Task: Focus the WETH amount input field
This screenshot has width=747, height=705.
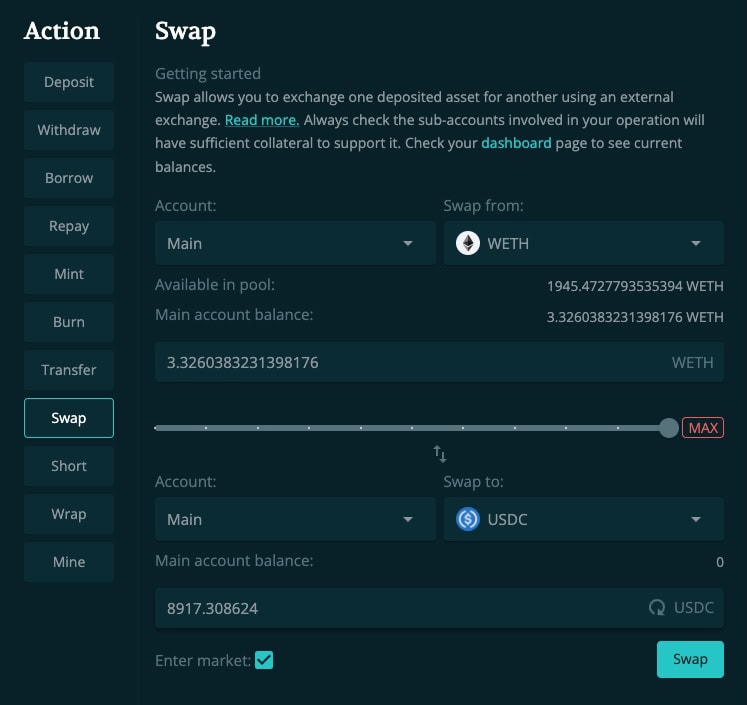Action: point(439,362)
